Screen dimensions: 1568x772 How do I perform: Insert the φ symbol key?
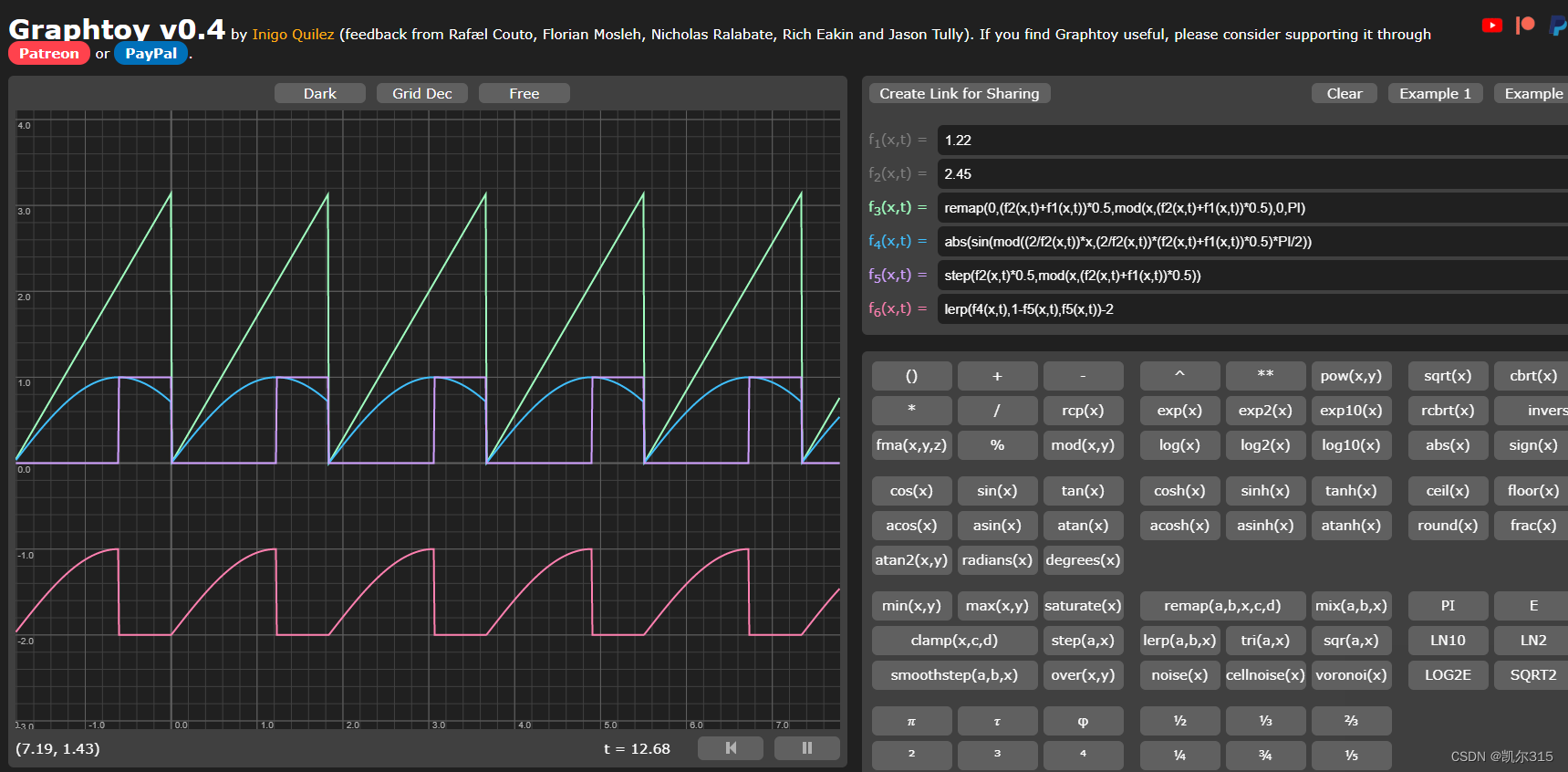[1083, 721]
